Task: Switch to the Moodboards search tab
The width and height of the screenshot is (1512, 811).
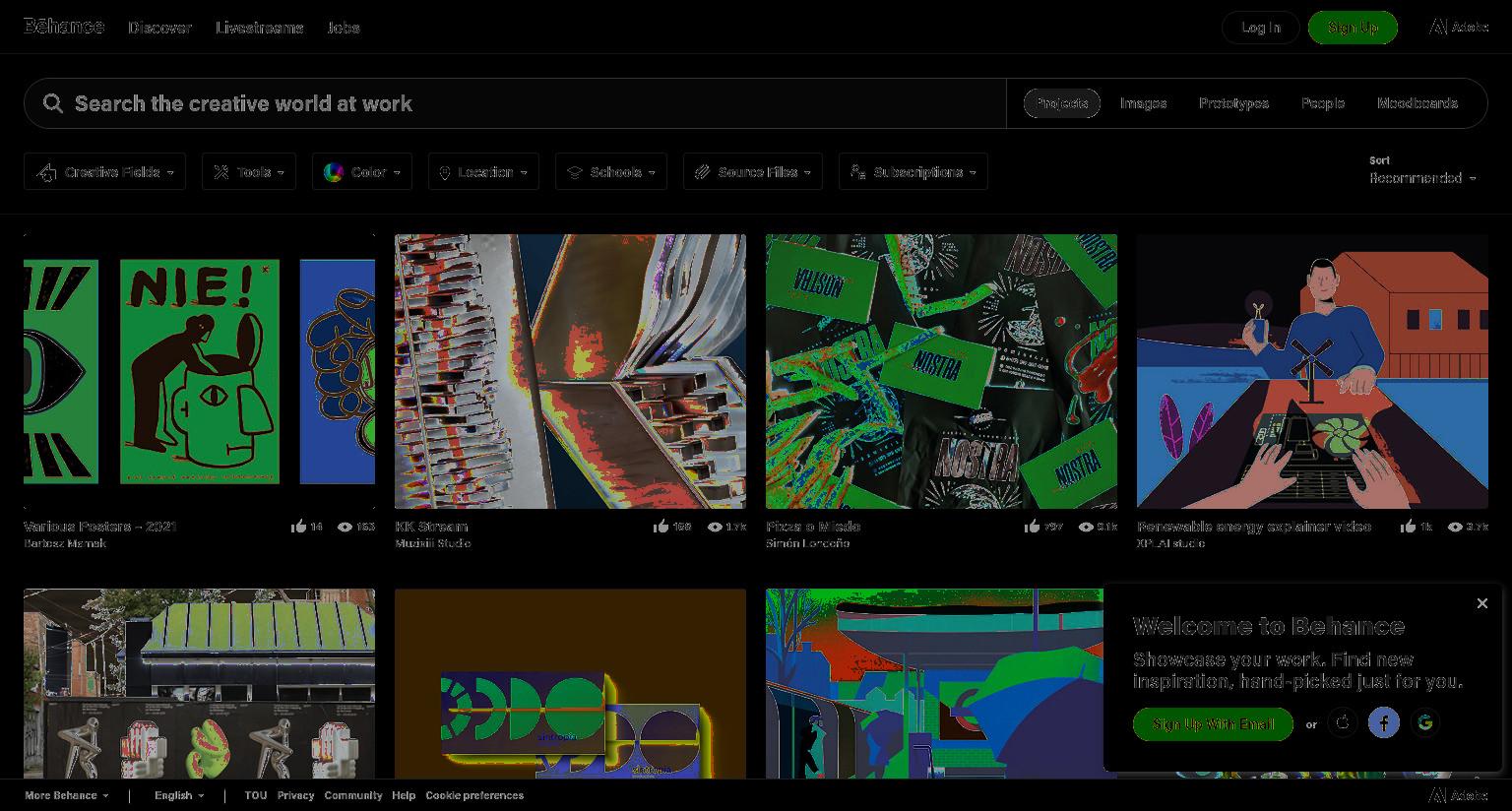Action: 1417,103
